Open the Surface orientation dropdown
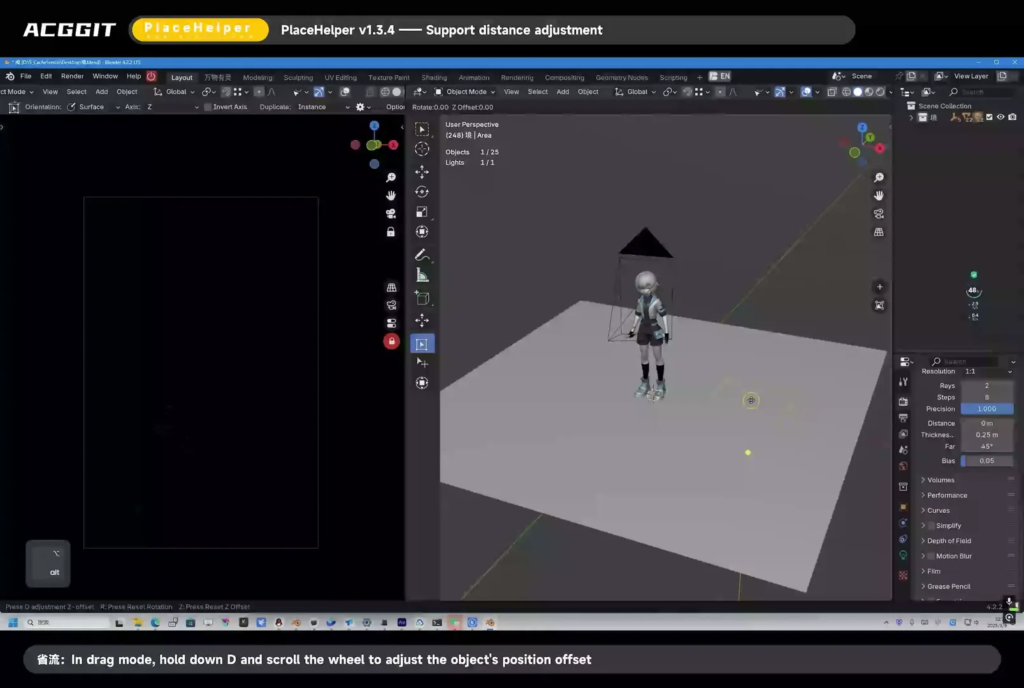Image resolution: width=1024 pixels, height=688 pixels. coord(94,107)
